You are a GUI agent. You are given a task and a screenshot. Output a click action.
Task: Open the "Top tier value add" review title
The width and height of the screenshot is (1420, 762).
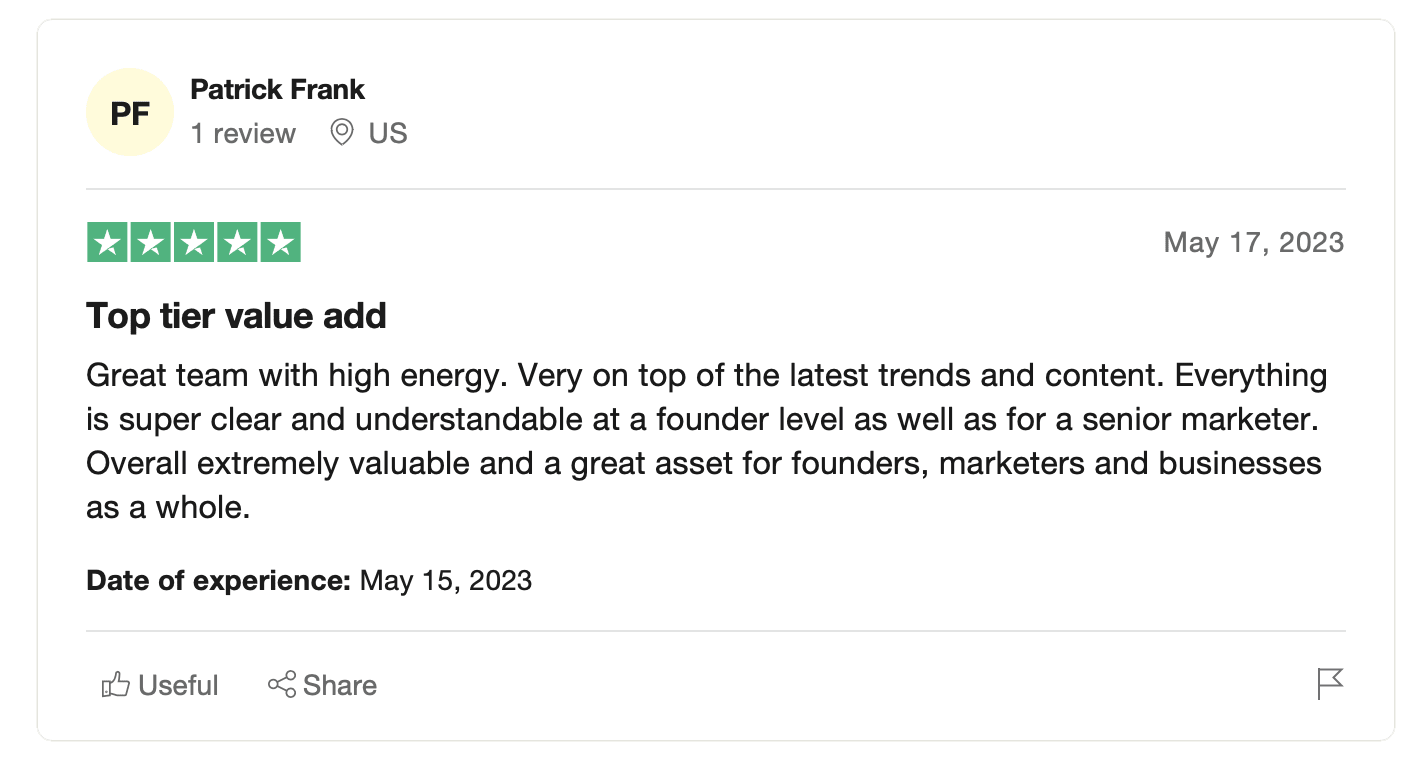tap(236, 316)
